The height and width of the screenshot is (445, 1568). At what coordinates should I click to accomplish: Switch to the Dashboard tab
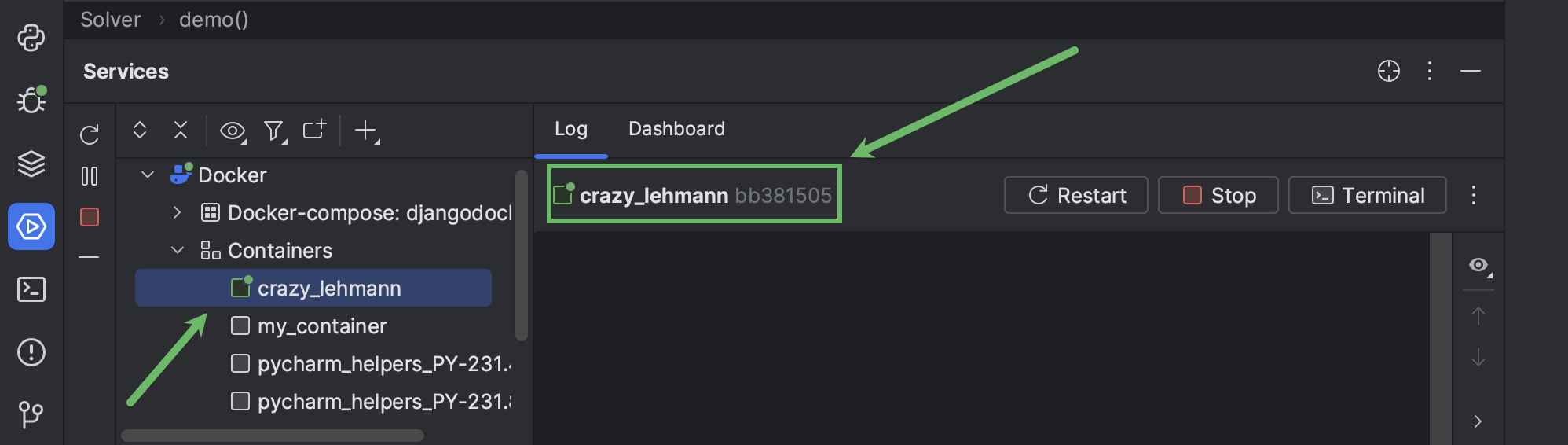coord(676,129)
